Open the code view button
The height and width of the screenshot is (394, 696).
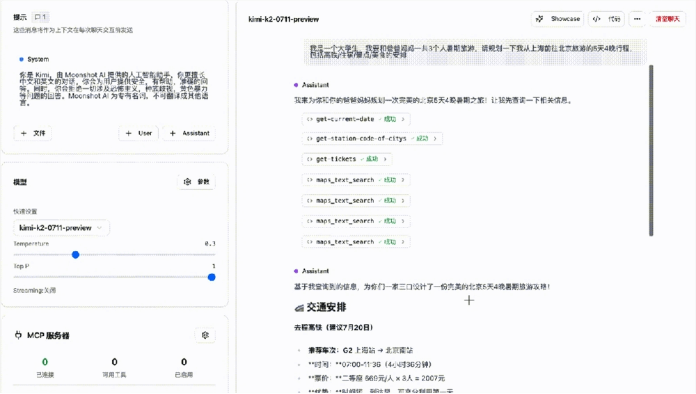(606, 19)
